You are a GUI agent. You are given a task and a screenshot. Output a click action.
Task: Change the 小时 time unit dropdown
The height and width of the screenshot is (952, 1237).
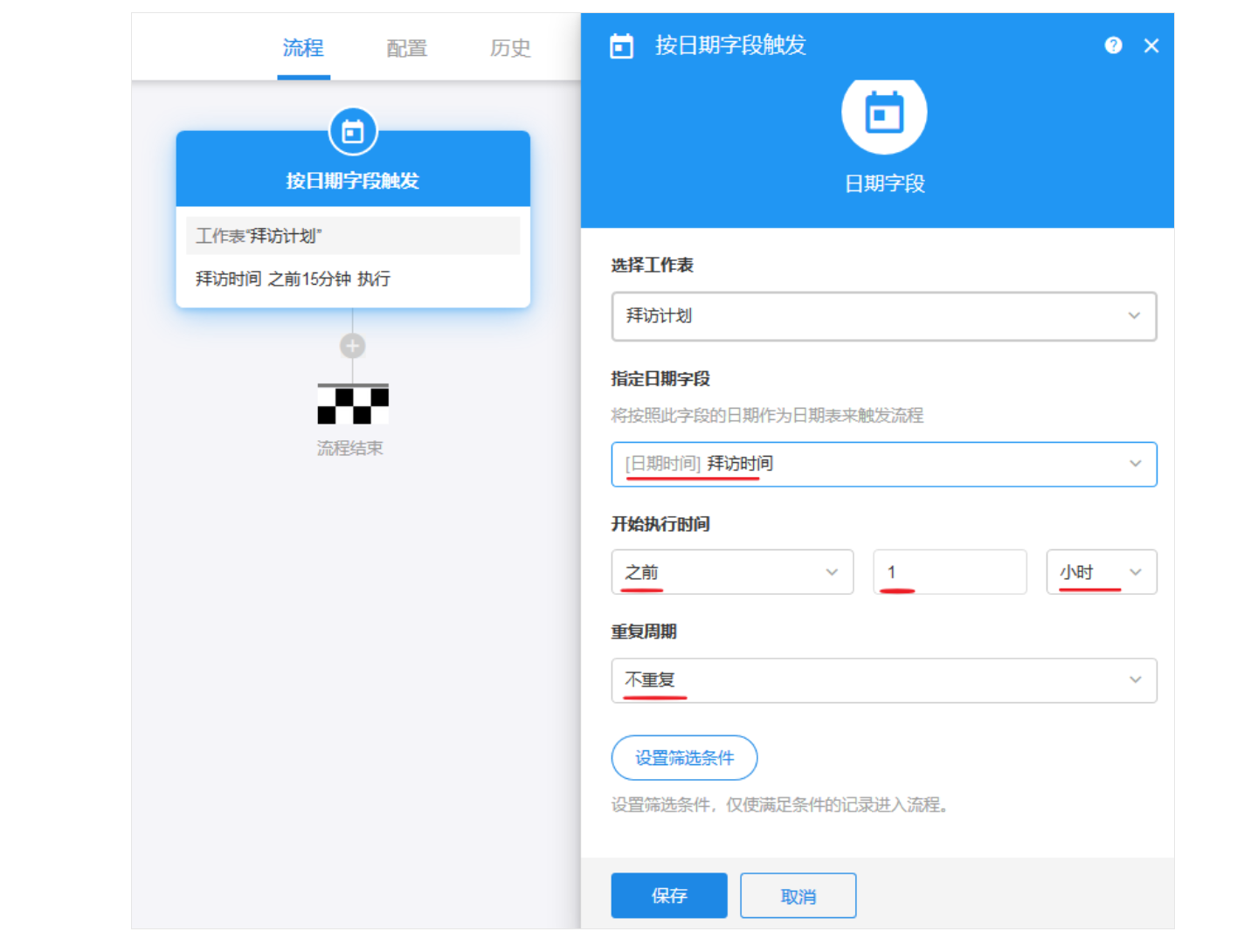pos(1101,572)
